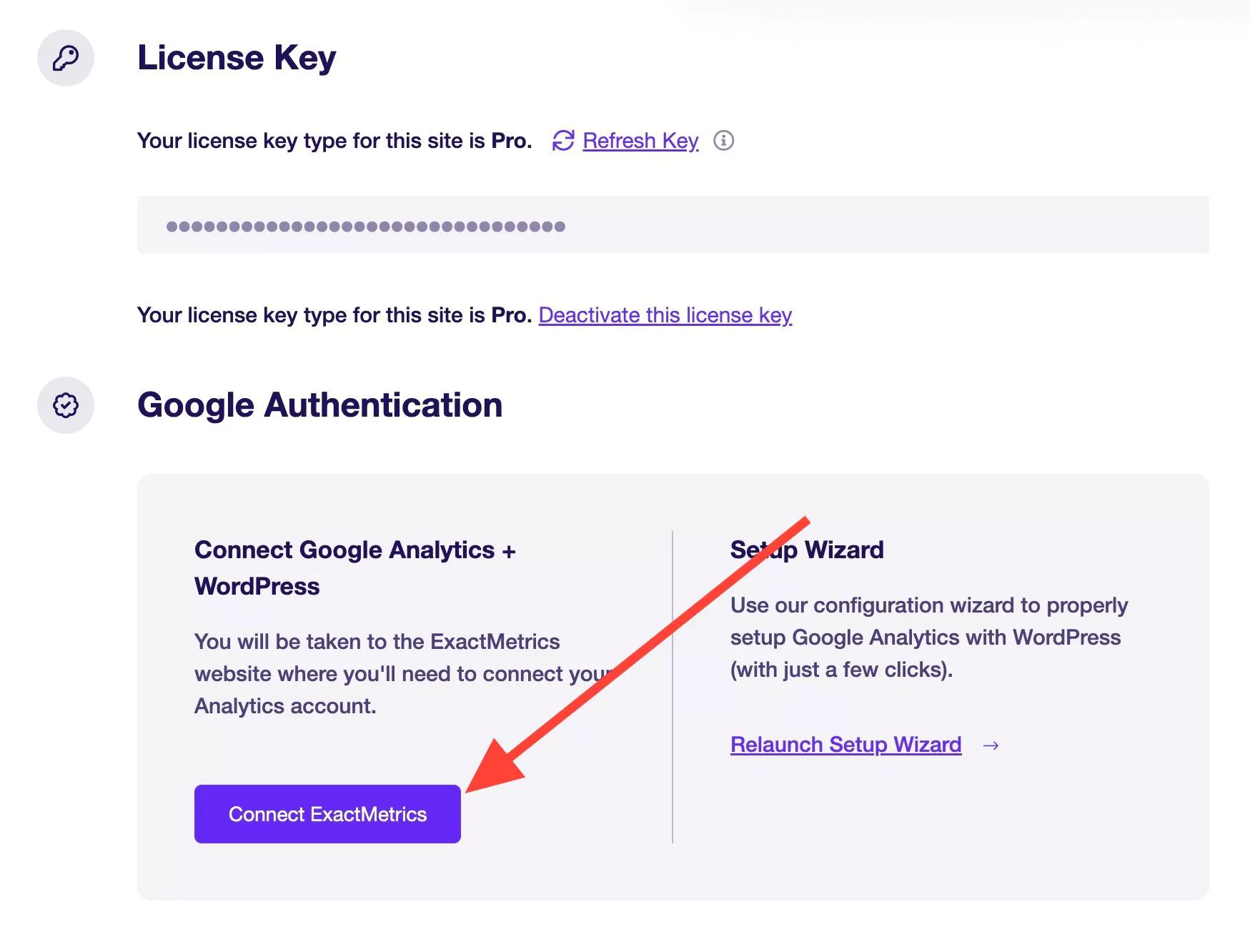Image resolution: width=1250 pixels, height=952 pixels.
Task: Click the refresh arrows icon next to Refresh Key
Action: [x=563, y=141]
